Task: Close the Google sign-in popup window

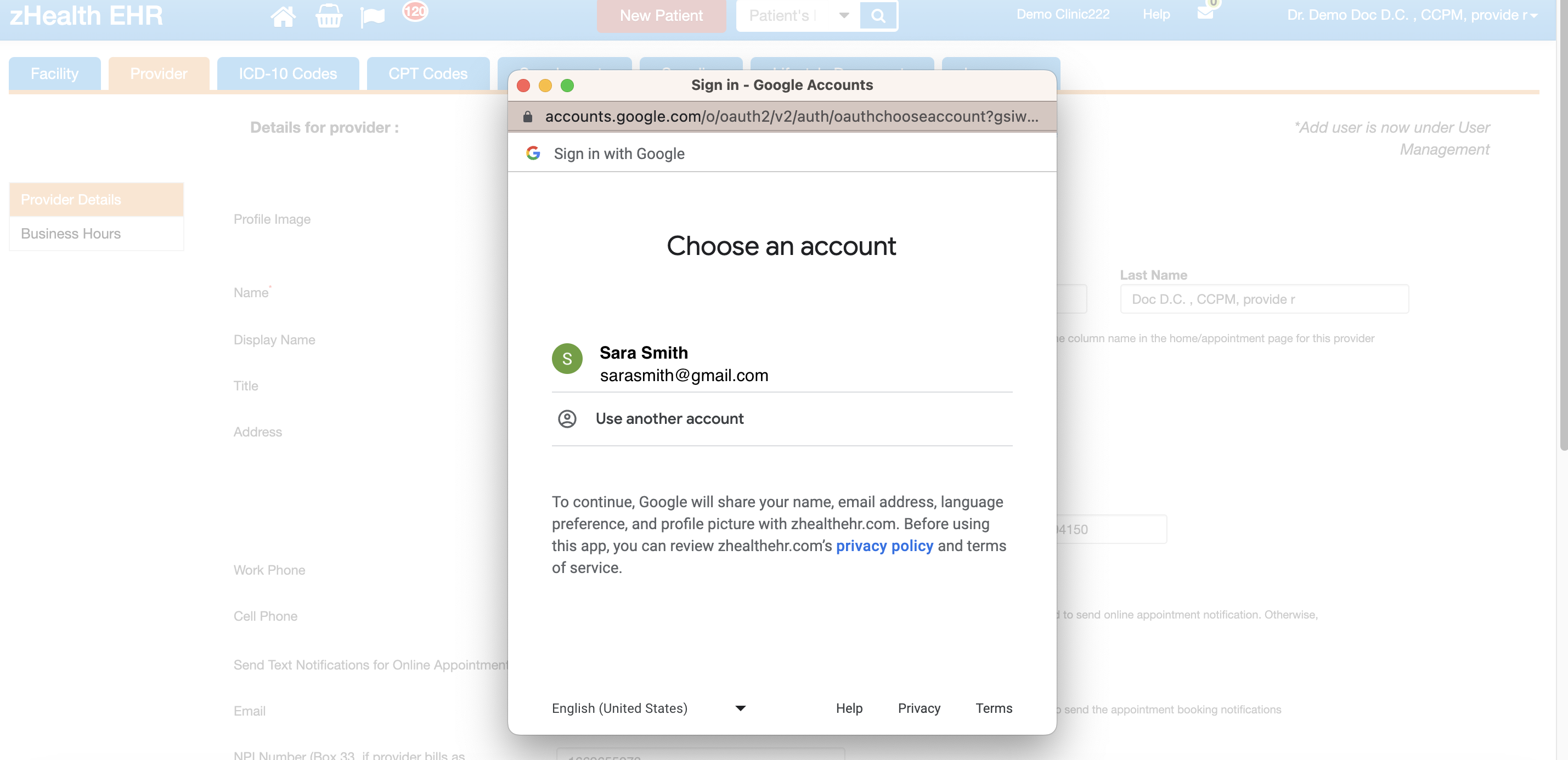Action: (x=523, y=85)
